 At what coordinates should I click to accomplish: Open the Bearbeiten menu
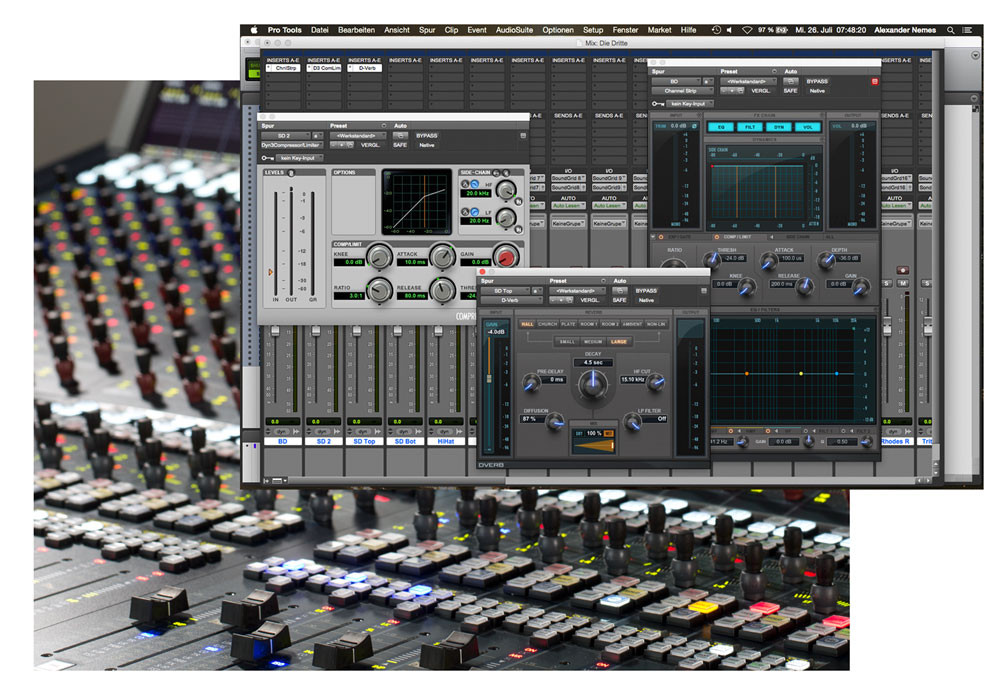[356, 30]
